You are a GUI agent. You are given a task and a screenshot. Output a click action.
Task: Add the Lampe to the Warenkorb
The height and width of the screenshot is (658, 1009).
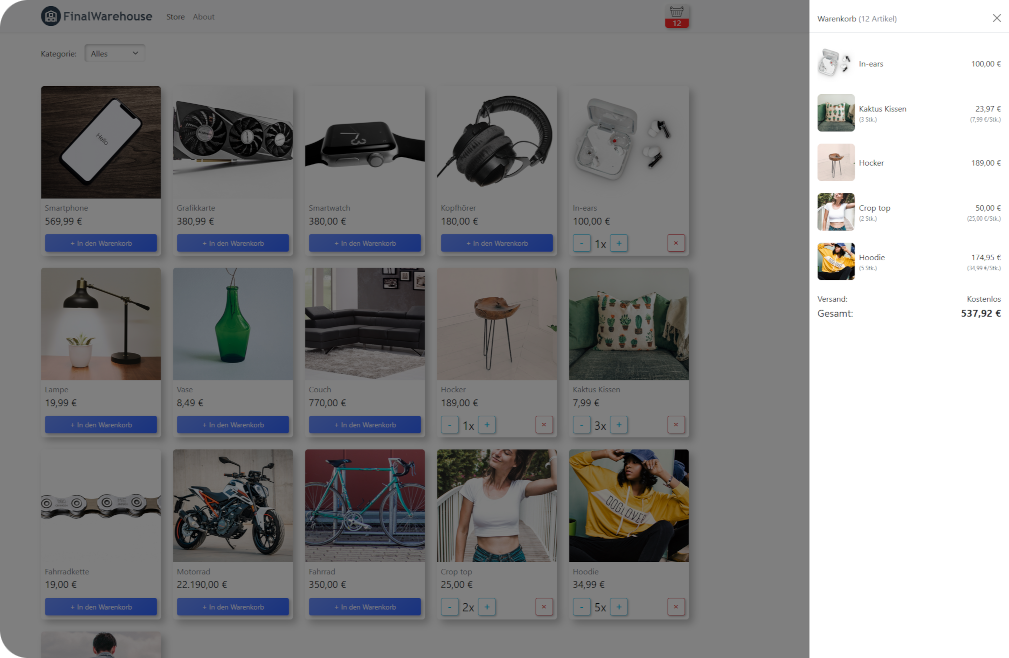tap(100, 424)
